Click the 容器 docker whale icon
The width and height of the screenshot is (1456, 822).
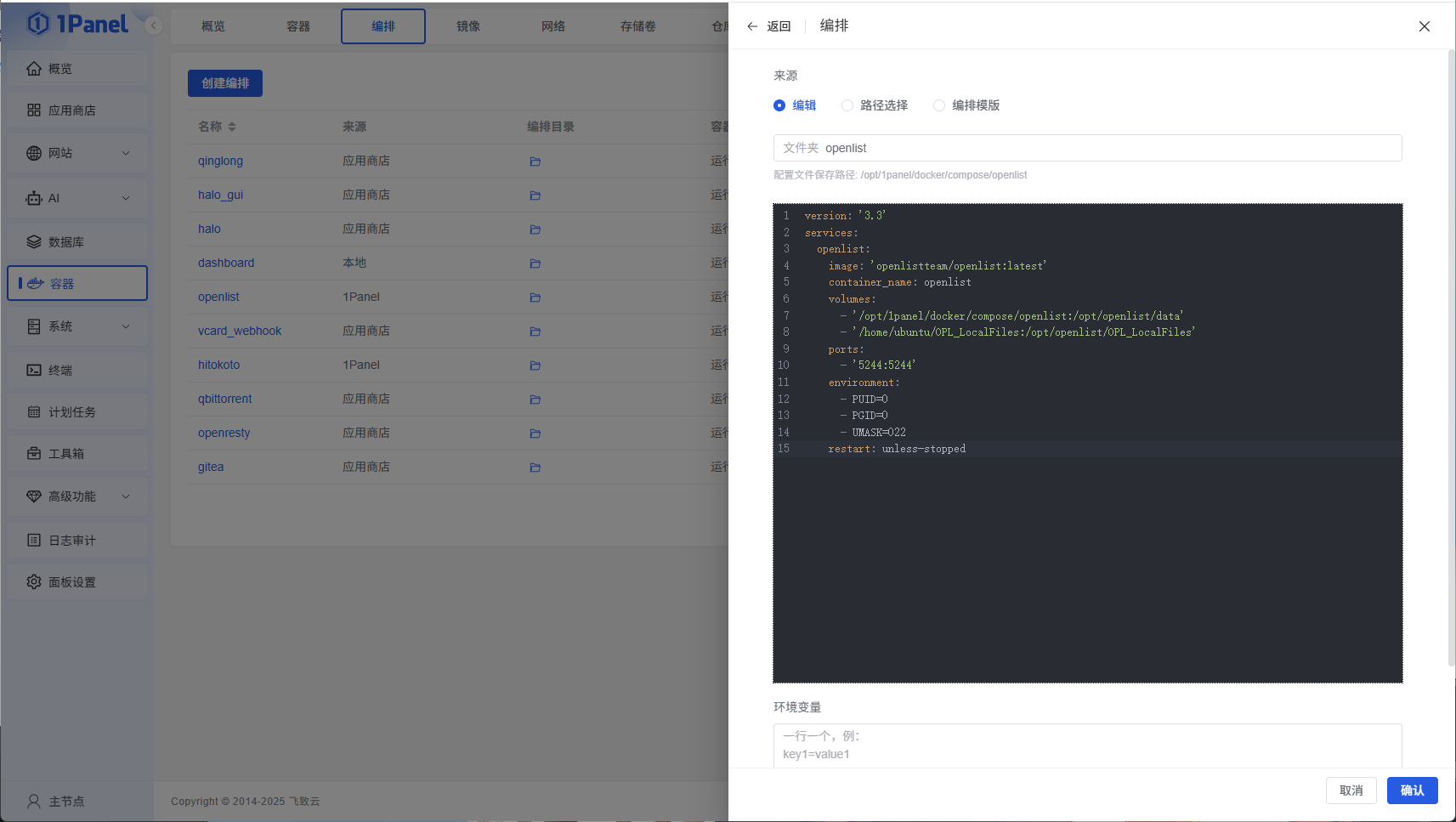pyautogui.click(x=36, y=283)
